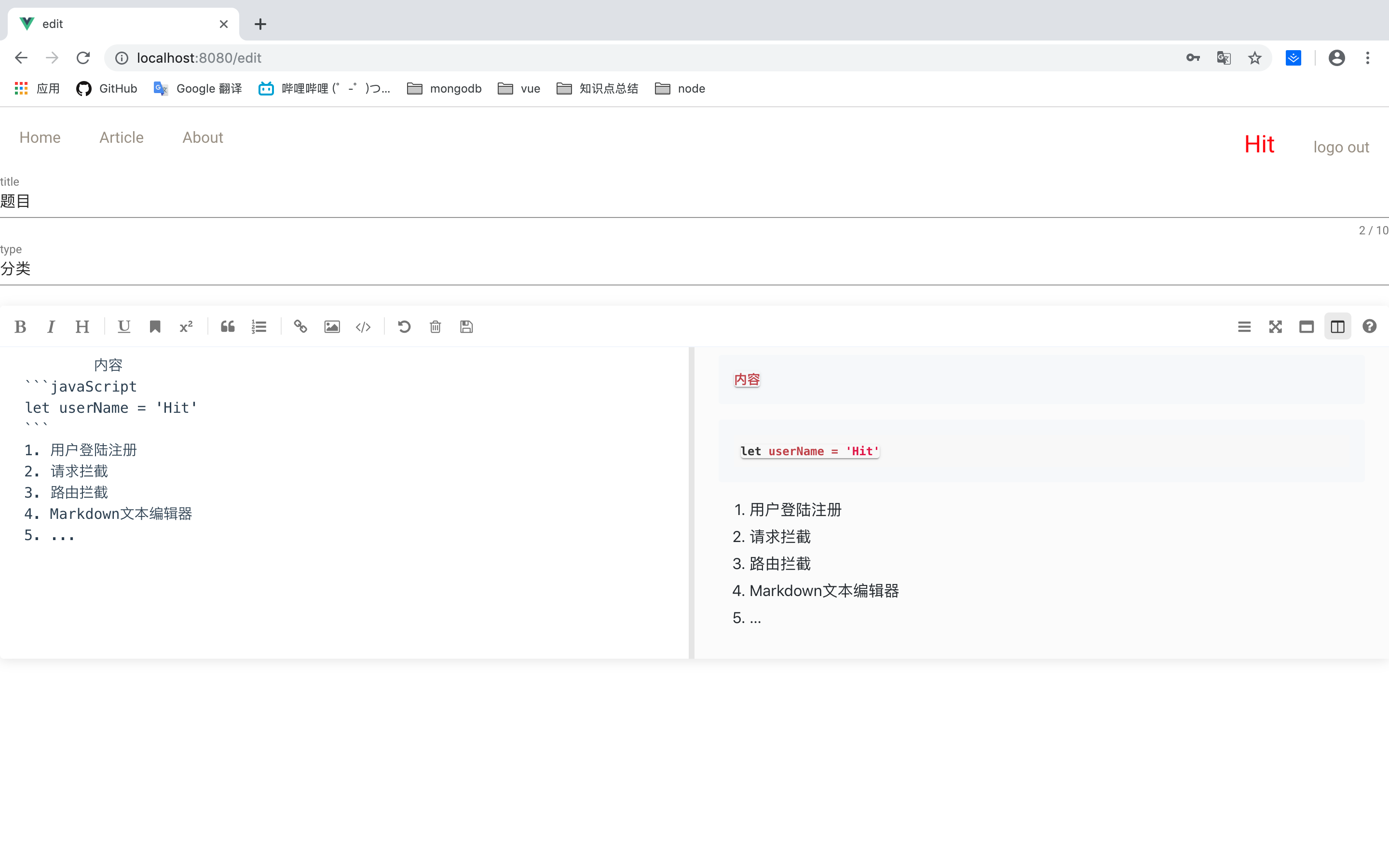The height and width of the screenshot is (868, 1389).
Task: Go forward in browser history
Action: (x=52, y=58)
